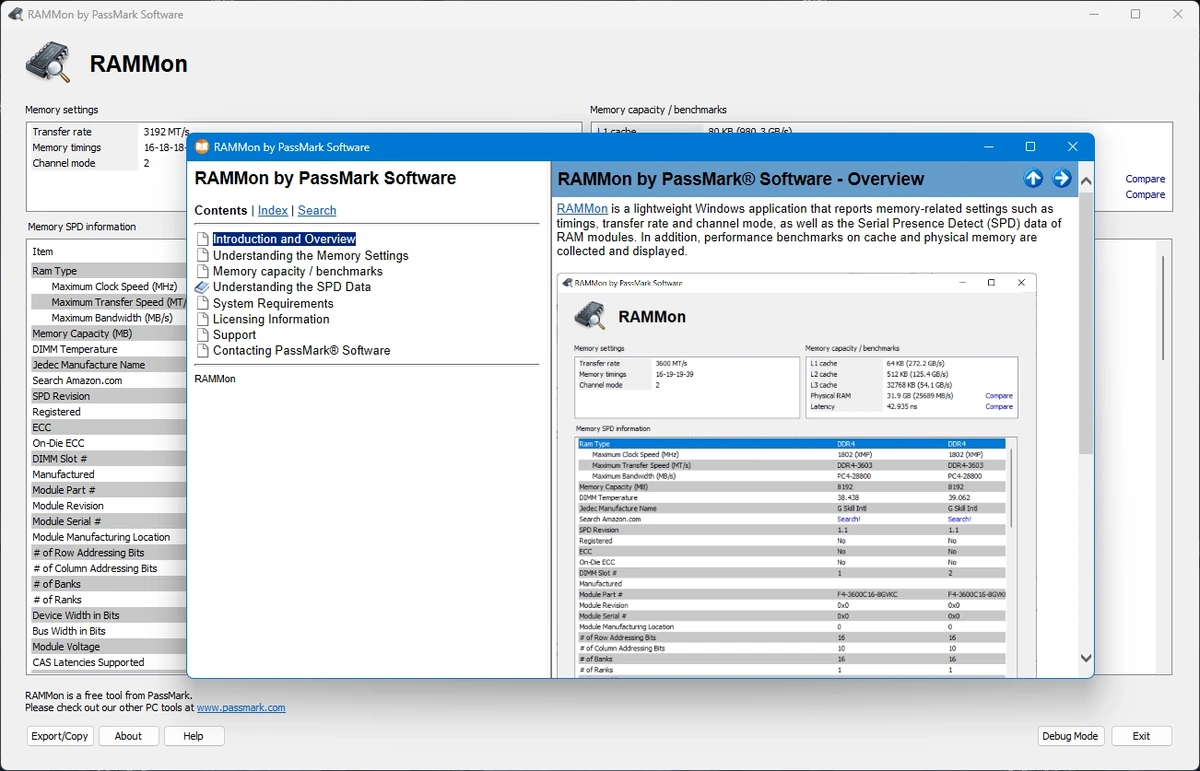The image size is (1200, 771).
Task: Open Introduction and Overview help topic
Action: tap(284, 239)
